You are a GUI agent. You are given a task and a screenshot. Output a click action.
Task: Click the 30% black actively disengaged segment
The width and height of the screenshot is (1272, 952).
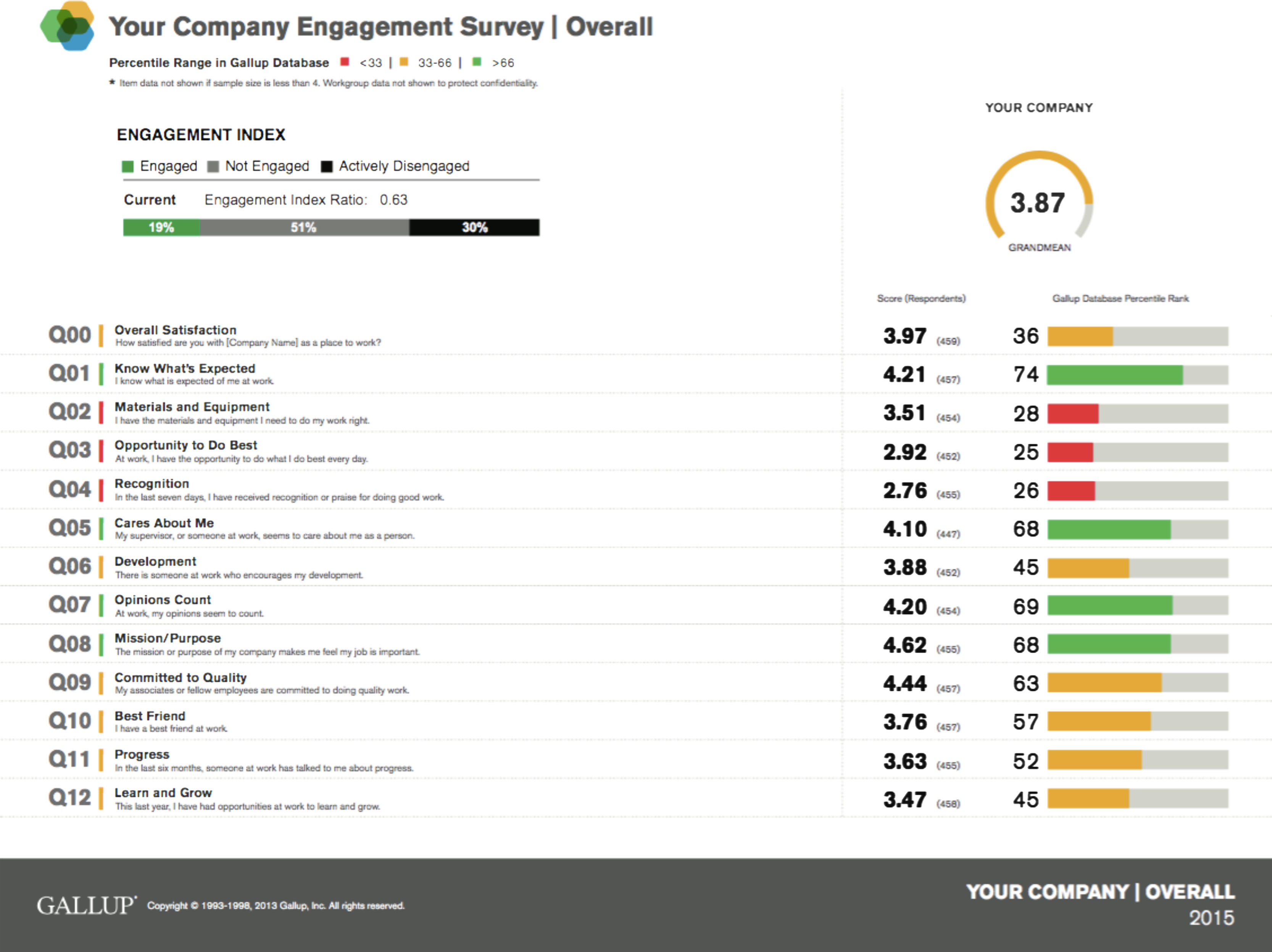point(474,227)
